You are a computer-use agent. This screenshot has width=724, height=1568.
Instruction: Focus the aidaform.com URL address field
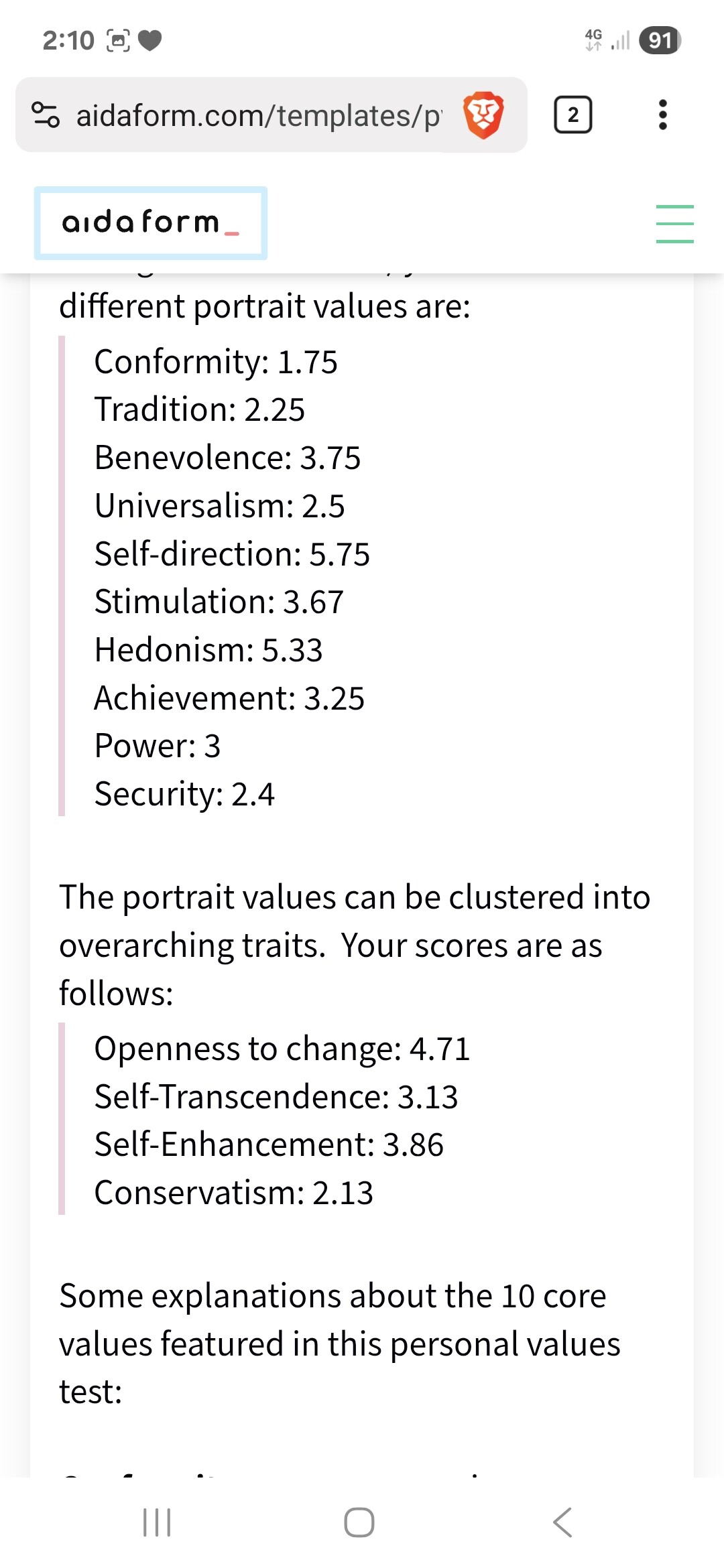(258, 115)
